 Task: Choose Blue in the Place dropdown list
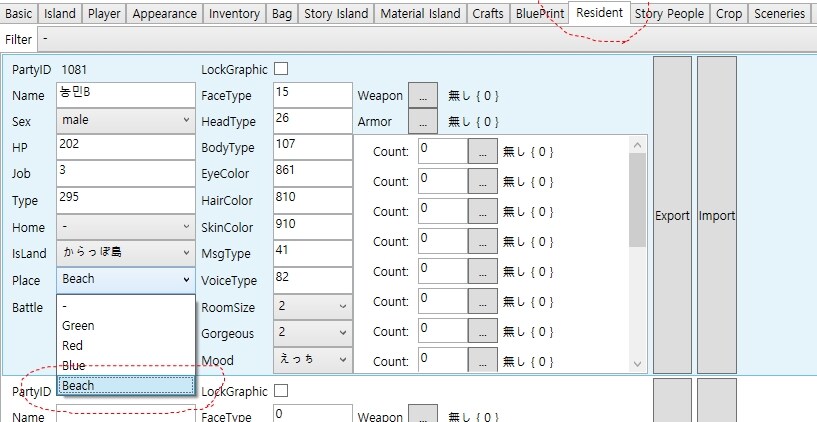(x=72, y=365)
